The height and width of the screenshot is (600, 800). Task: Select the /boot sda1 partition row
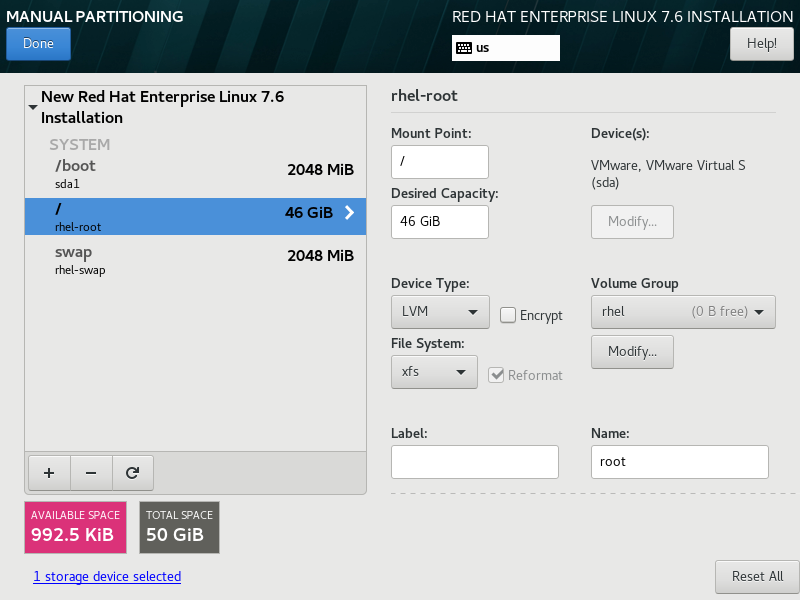pyautogui.click(x=195, y=174)
